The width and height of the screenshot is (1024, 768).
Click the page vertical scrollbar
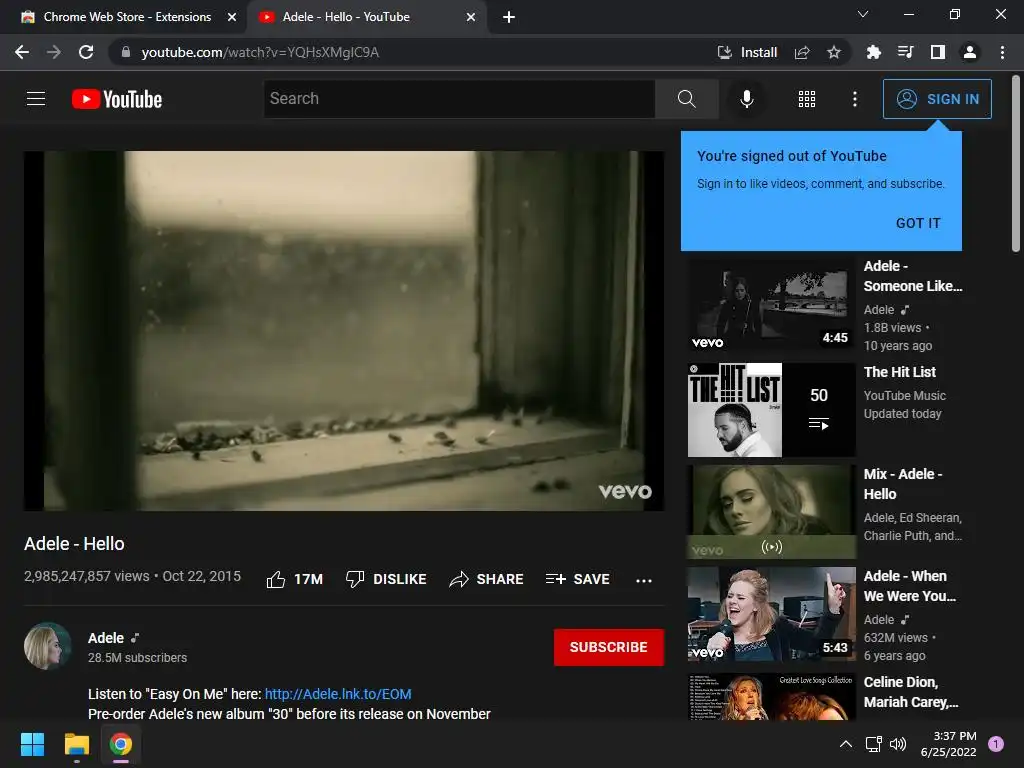1016,163
